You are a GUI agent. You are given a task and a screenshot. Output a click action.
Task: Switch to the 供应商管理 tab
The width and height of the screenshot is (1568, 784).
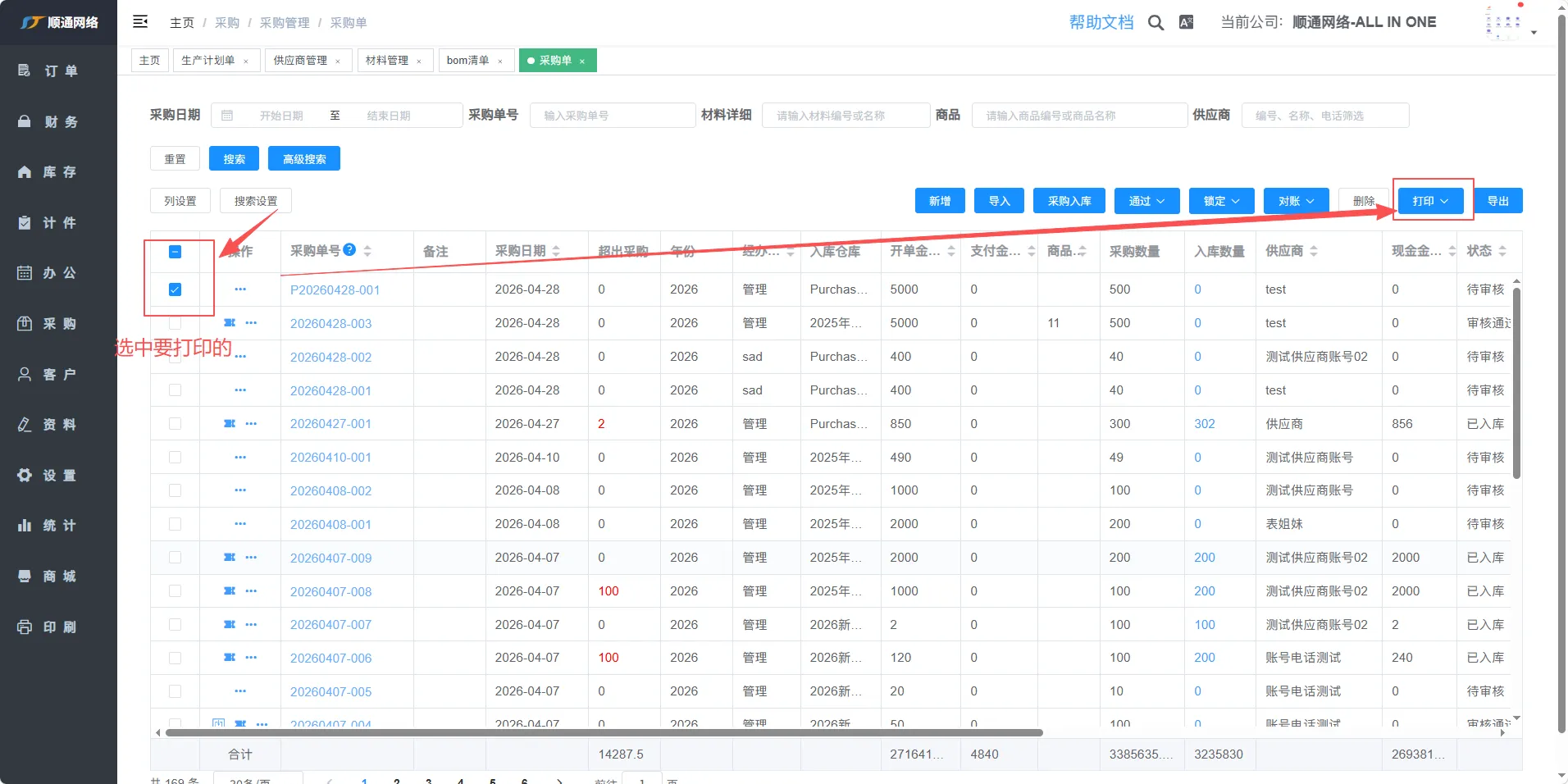tap(300, 61)
